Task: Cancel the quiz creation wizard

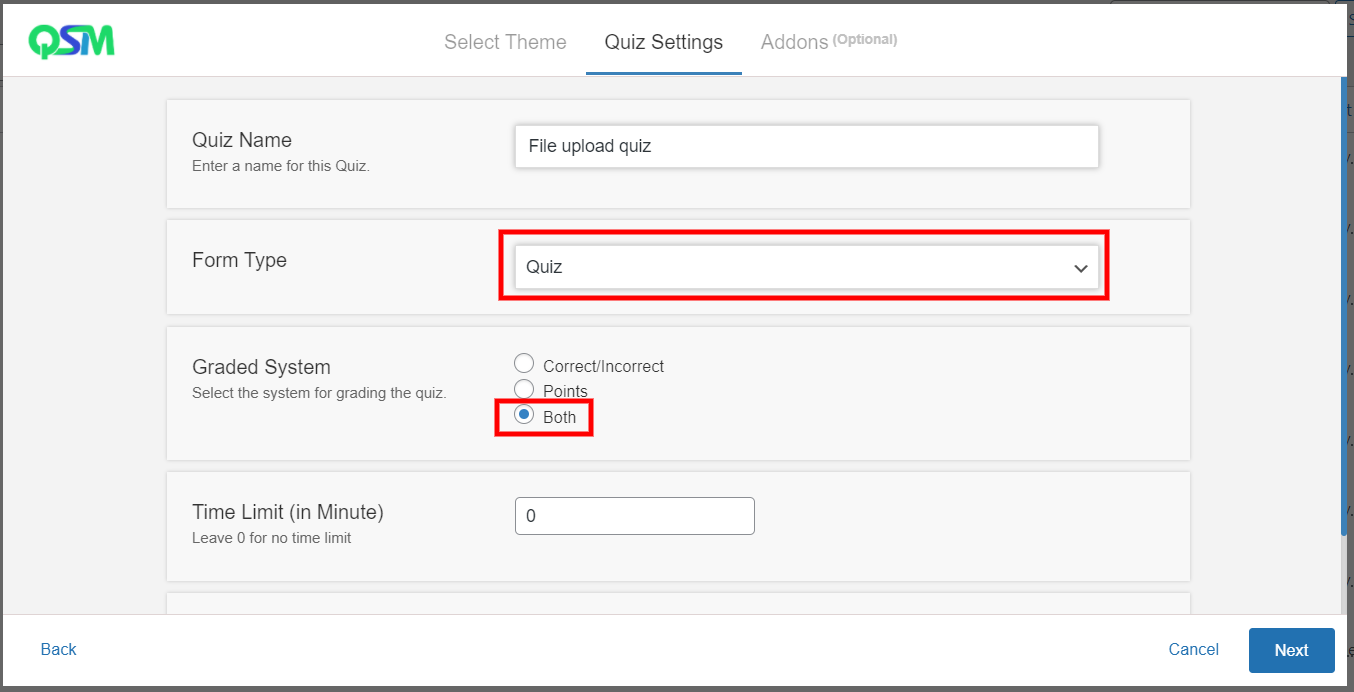Action: (x=1193, y=649)
